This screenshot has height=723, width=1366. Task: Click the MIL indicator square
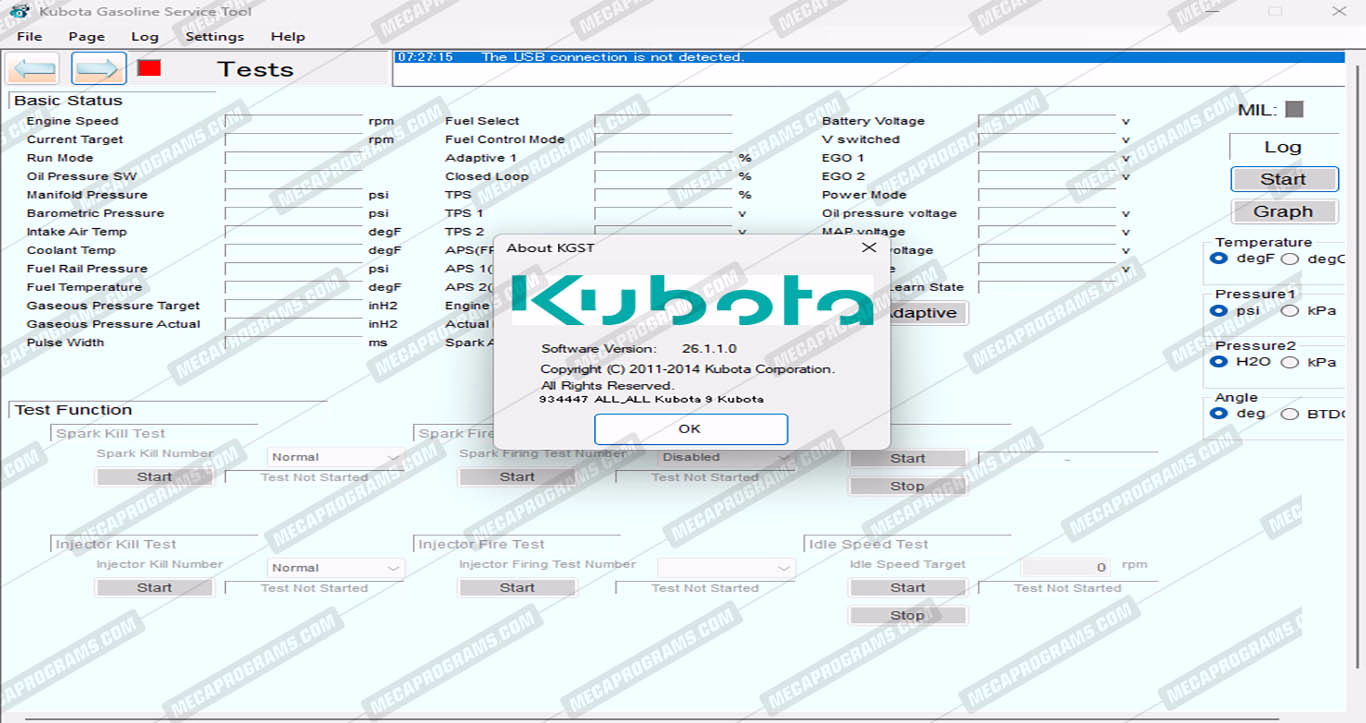click(x=1294, y=109)
